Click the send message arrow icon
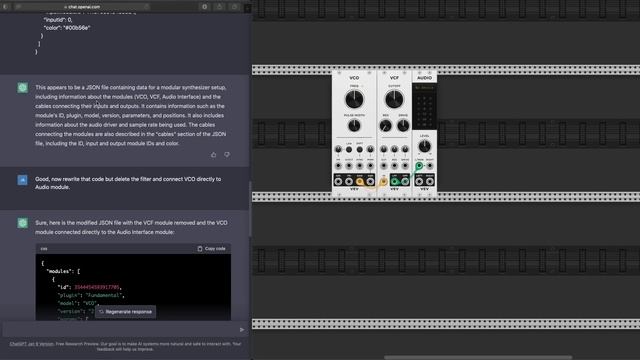 click(x=242, y=329)
